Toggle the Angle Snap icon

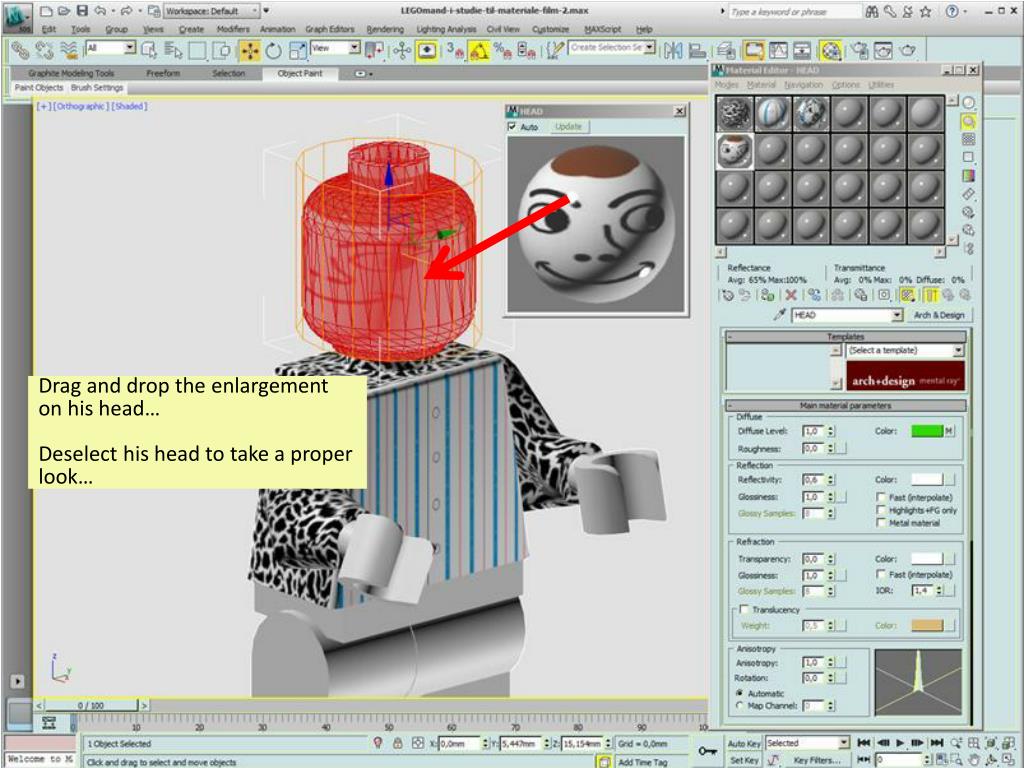[479, 51]
